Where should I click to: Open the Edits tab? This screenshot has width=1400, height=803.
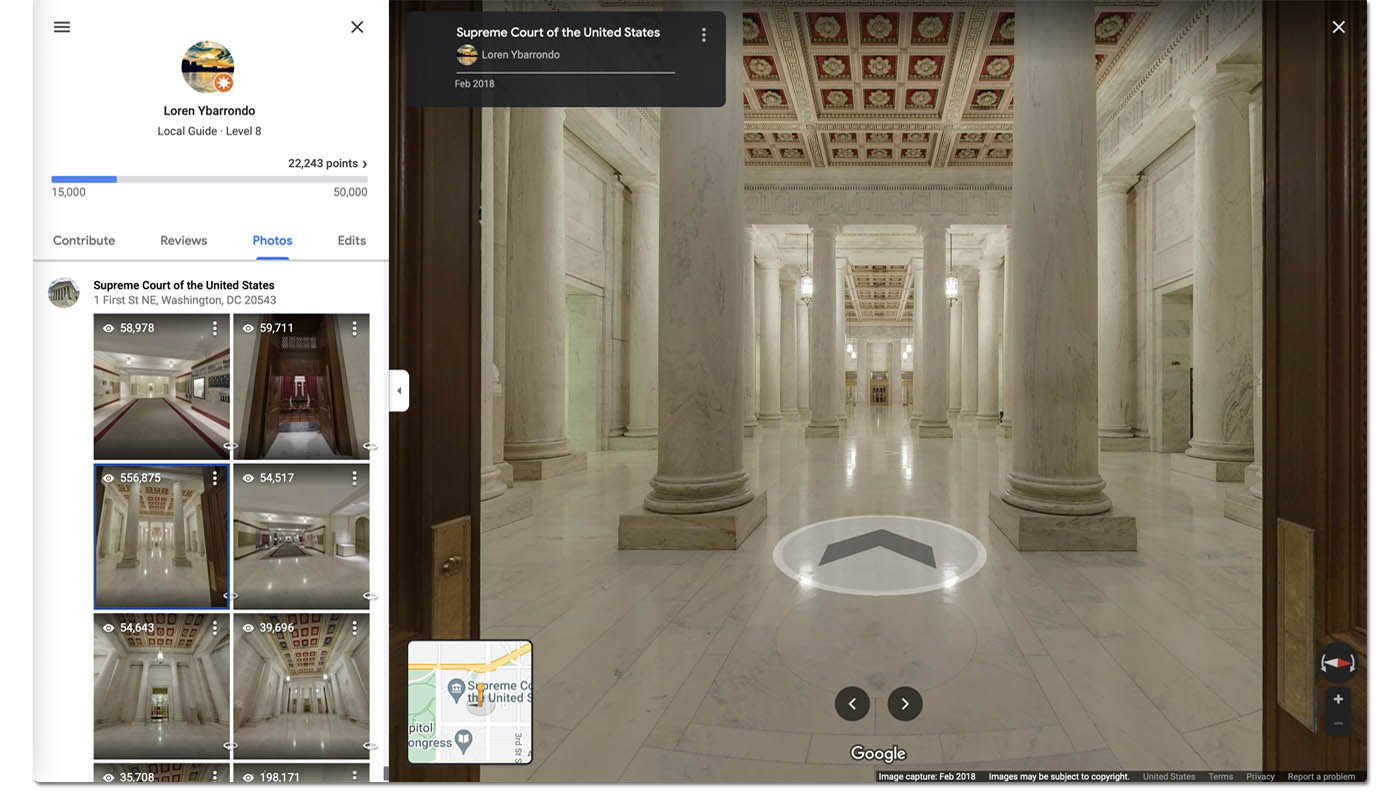coord(352,241)
